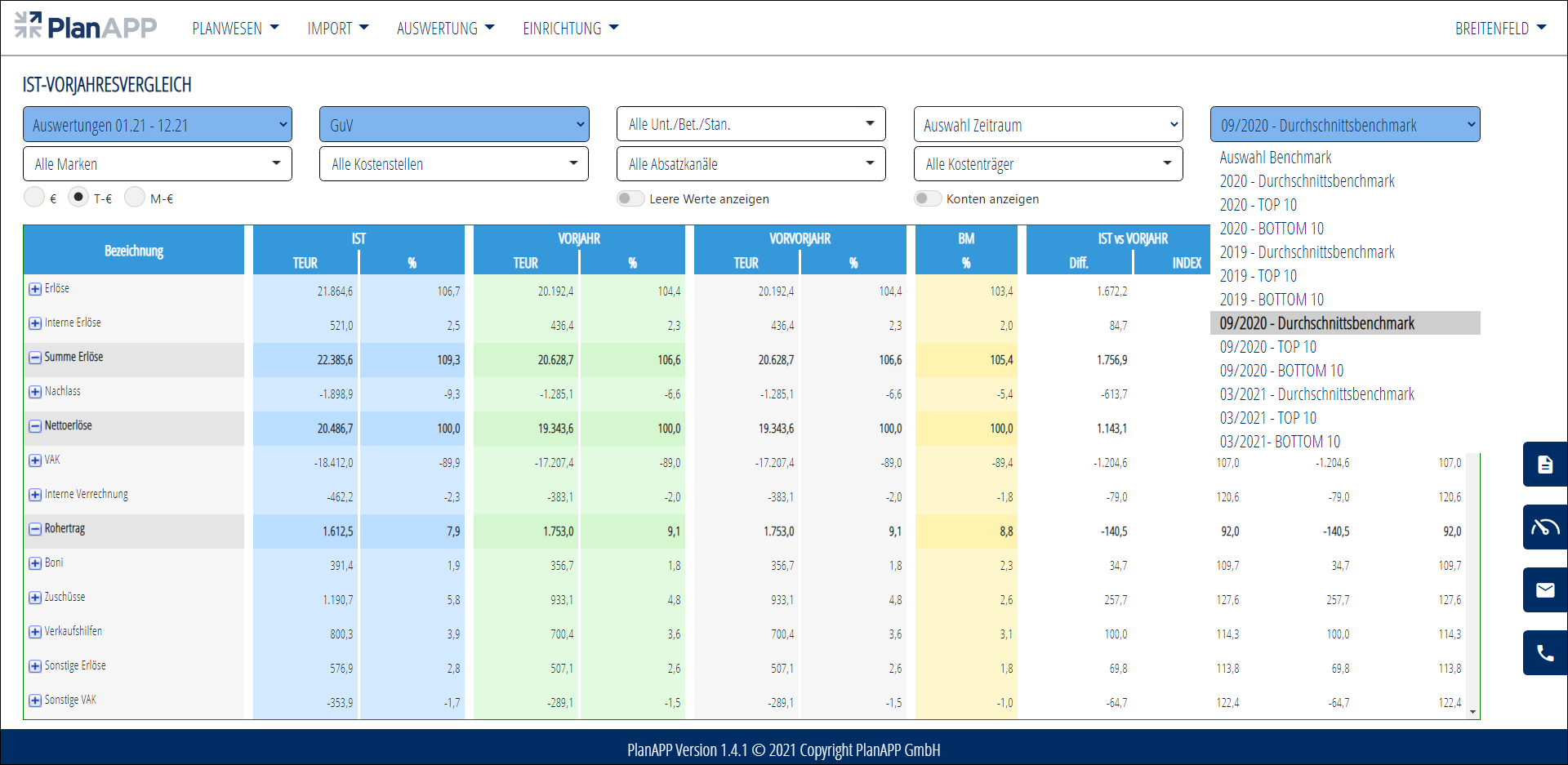Click the document report icon on right sidebar

point(1544,465)
